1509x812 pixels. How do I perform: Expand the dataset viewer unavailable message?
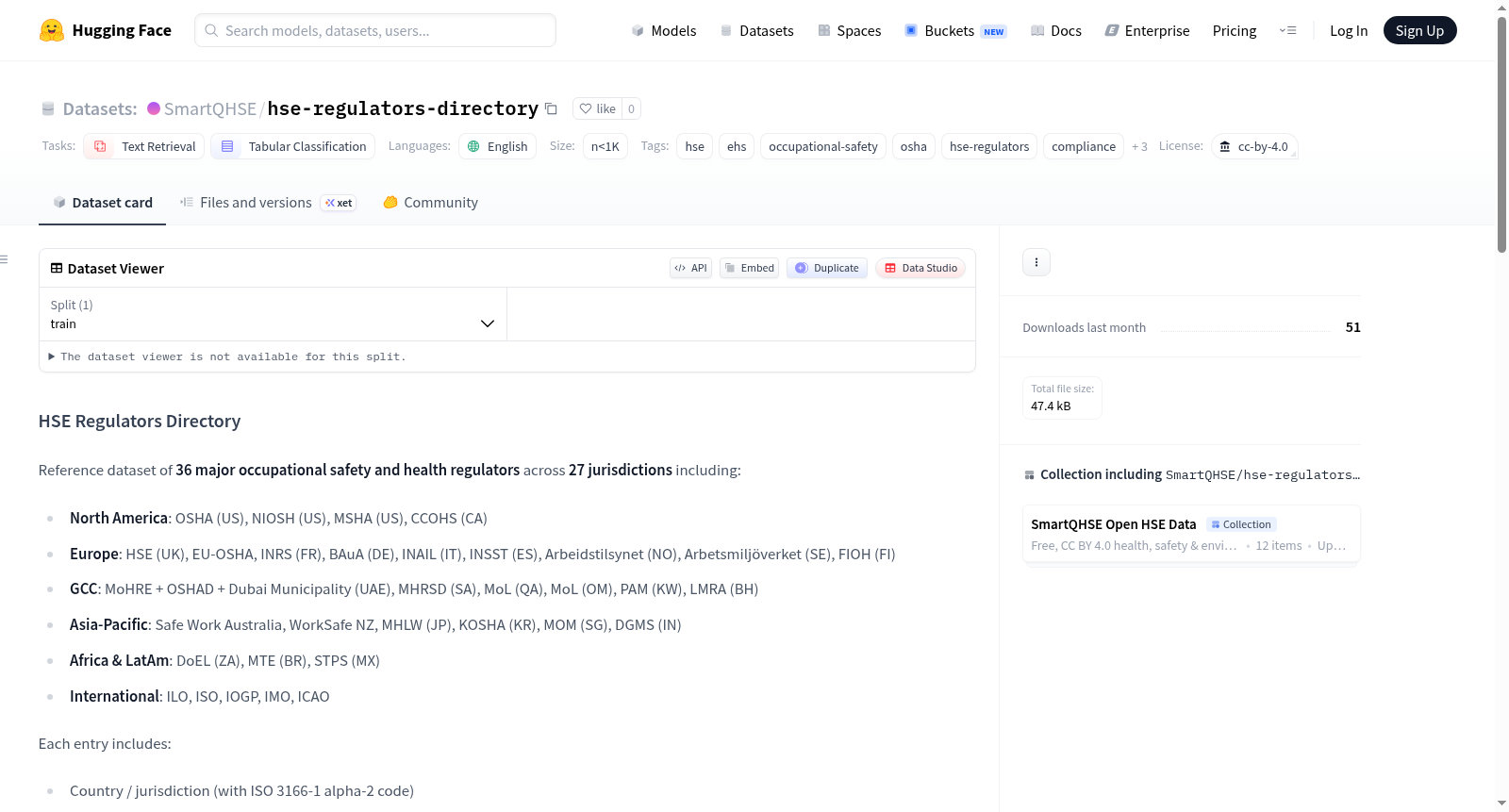tap(226, 356)
